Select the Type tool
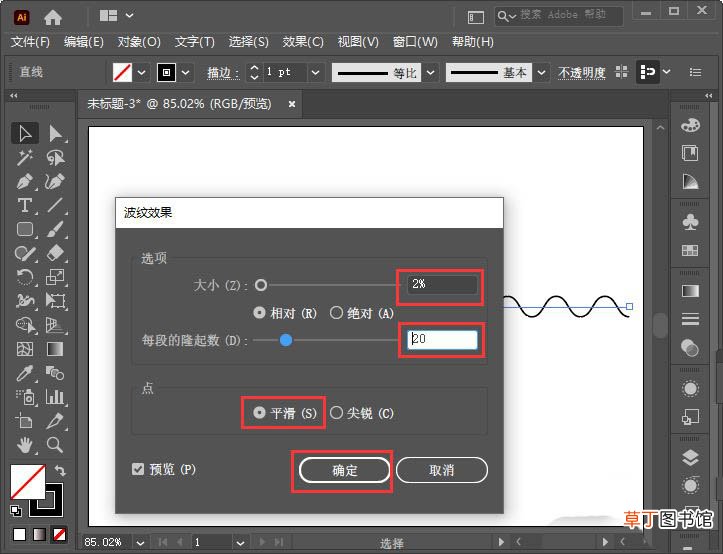Image resolution: width=723 pixels, height=554 pixels. tap(25, 206)
